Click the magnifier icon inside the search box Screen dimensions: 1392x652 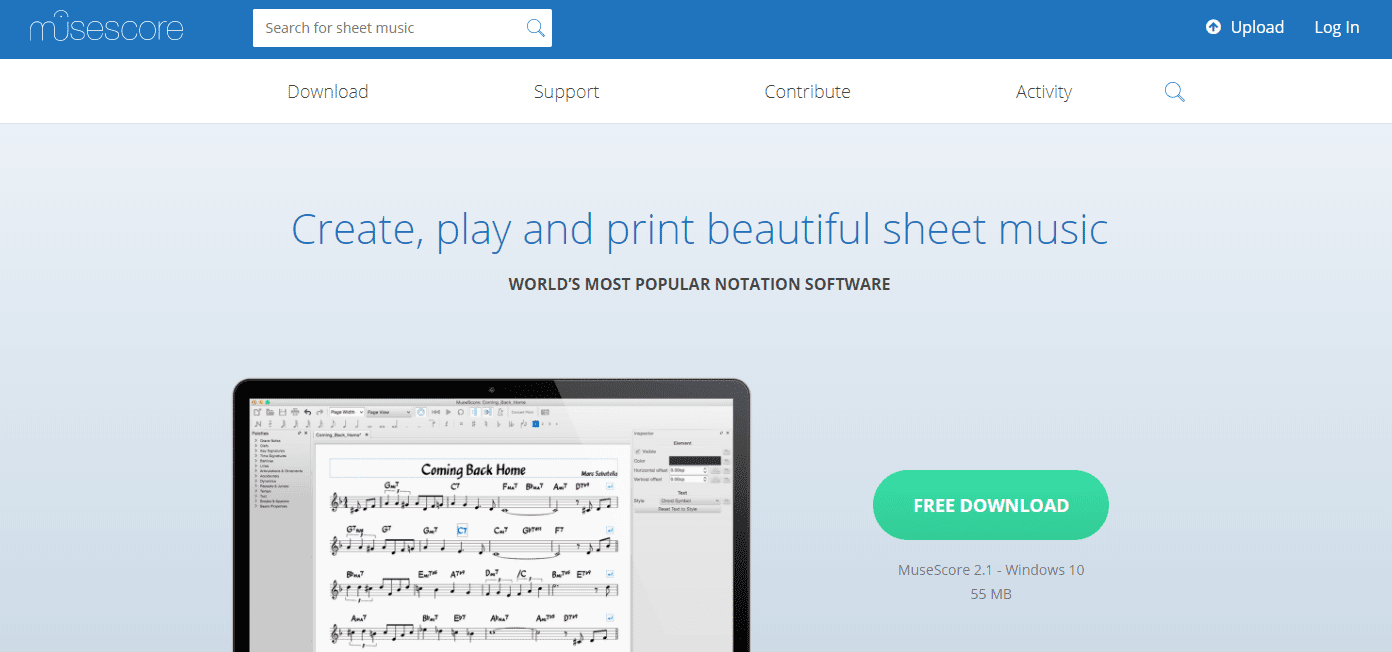[536, 28]
